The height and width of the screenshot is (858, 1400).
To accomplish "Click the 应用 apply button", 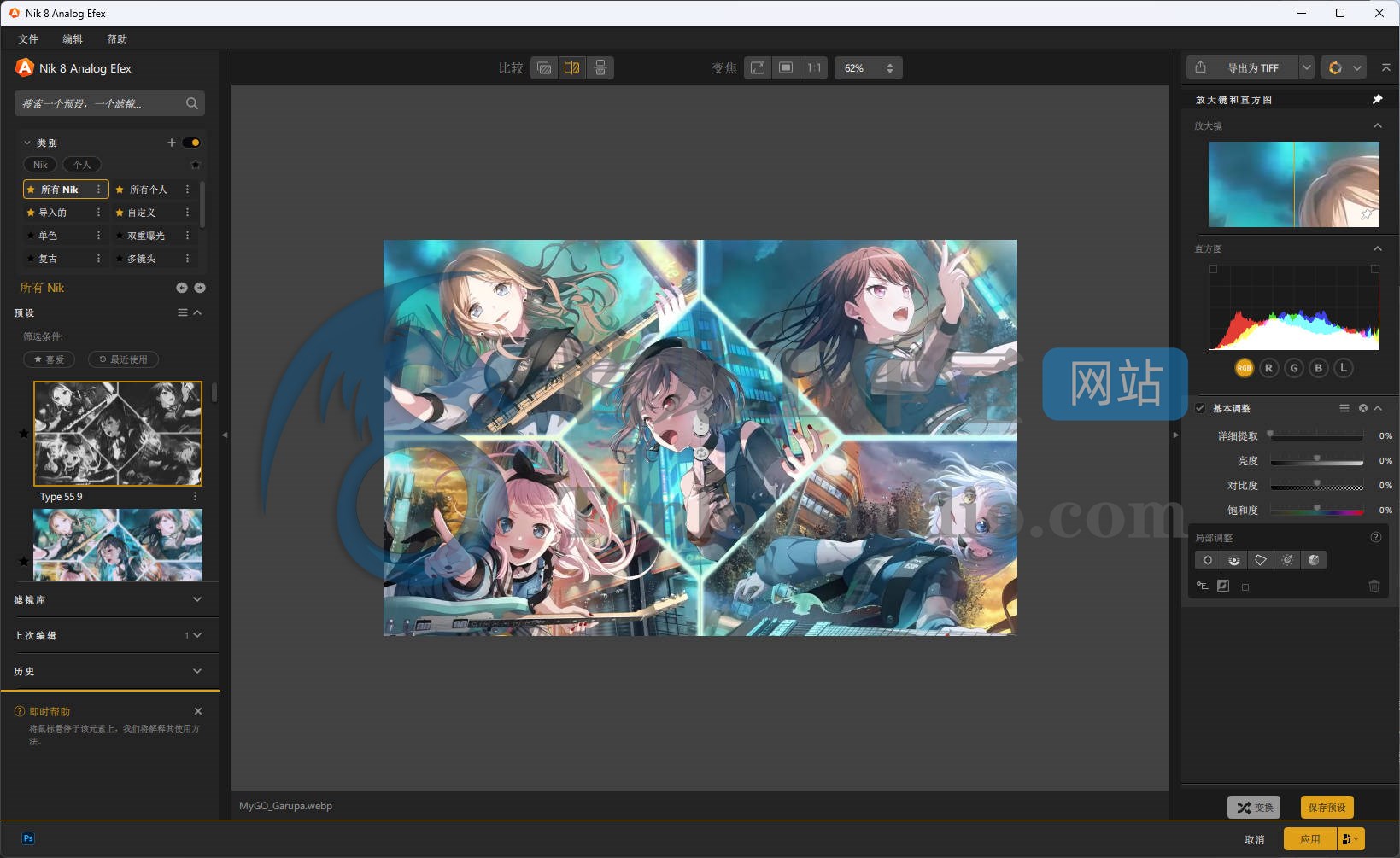I will tap(1310, 839).
